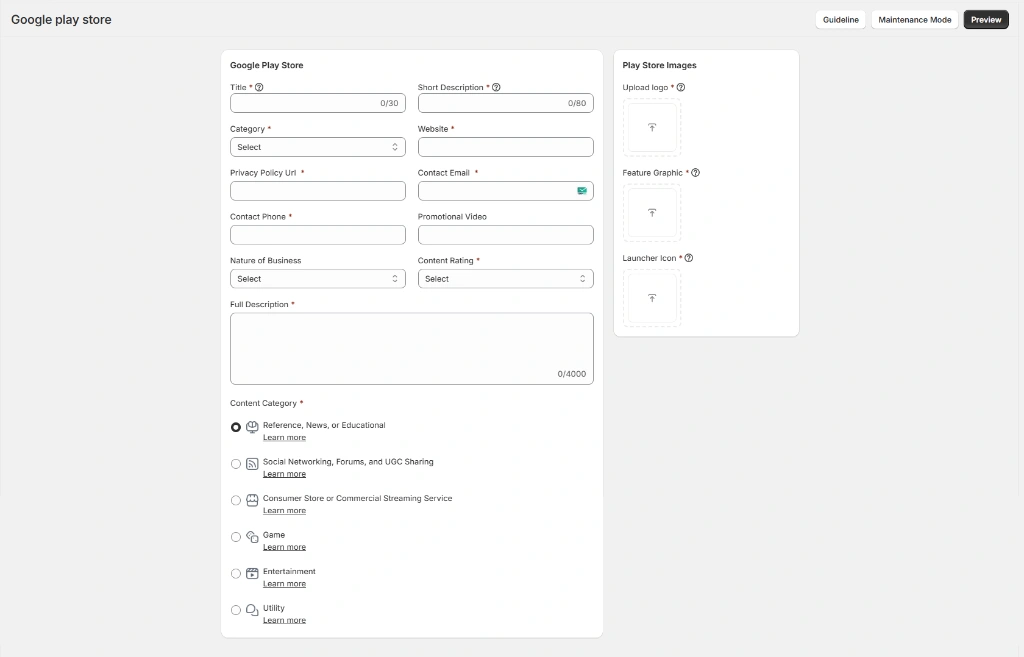
Task: Click the 0/4000 character counter
Action: pyautogui.click(x=571, y=374)
